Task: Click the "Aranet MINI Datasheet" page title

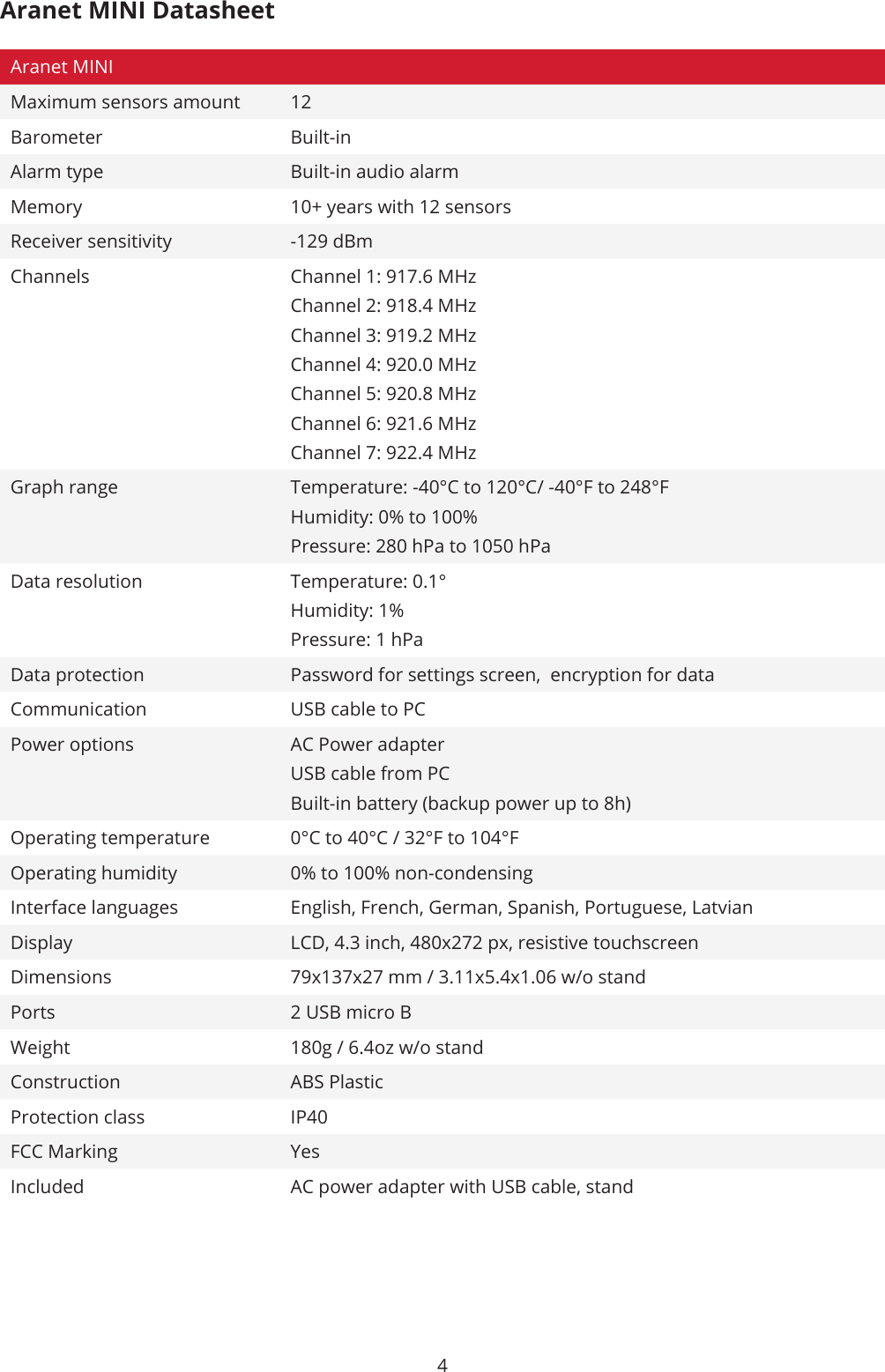Action: point(138,11)
